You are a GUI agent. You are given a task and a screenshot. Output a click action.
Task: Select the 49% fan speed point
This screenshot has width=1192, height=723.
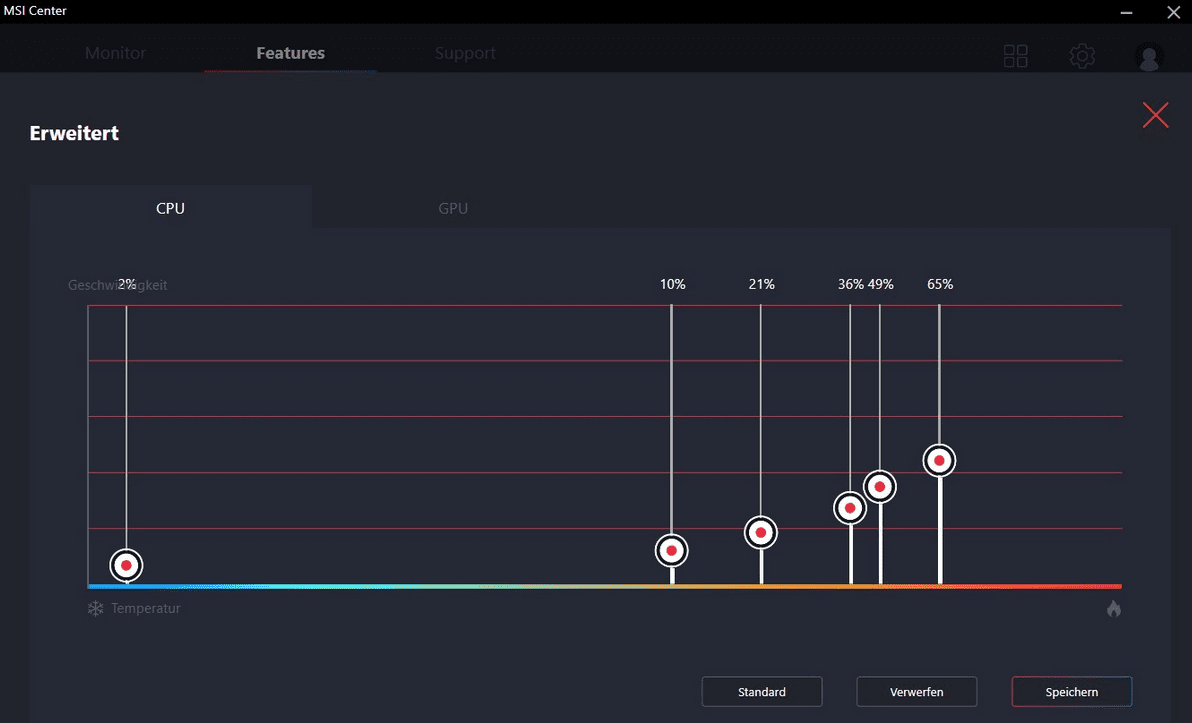tap(880, 487)
